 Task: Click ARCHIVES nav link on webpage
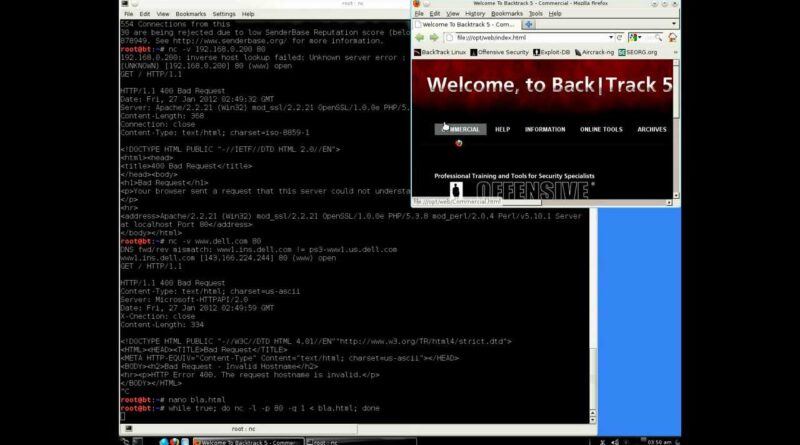[x=652, y=130]
